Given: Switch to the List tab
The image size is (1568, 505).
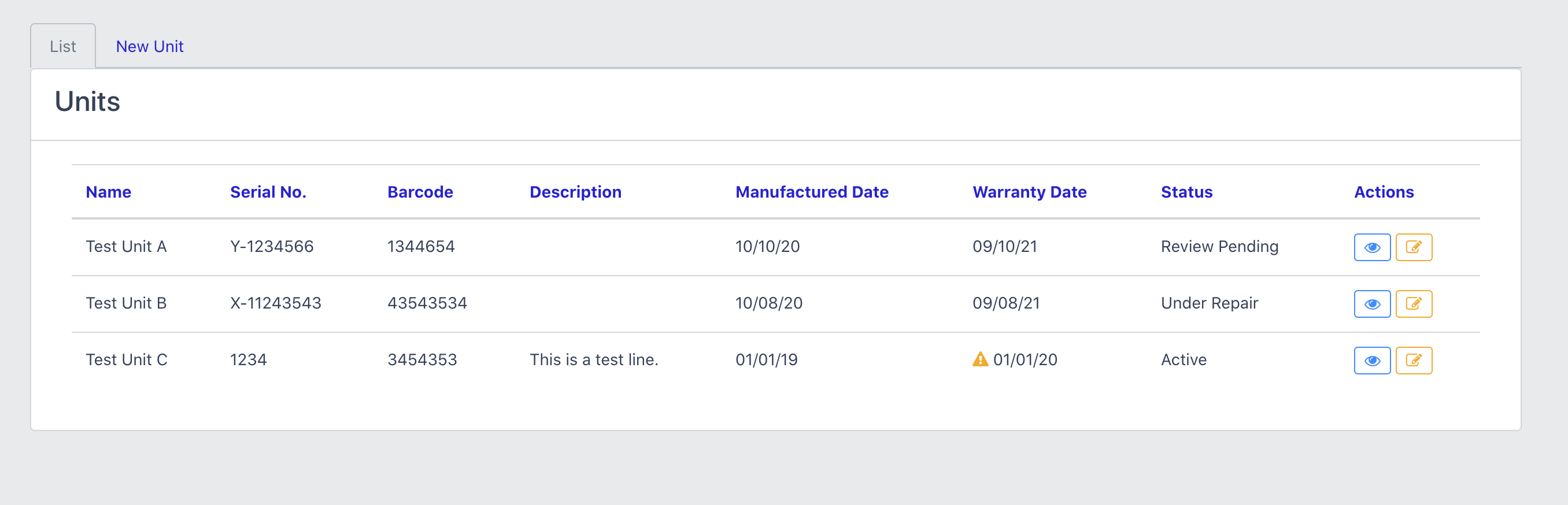Looking at the screenshot, I should click(62, 46).
